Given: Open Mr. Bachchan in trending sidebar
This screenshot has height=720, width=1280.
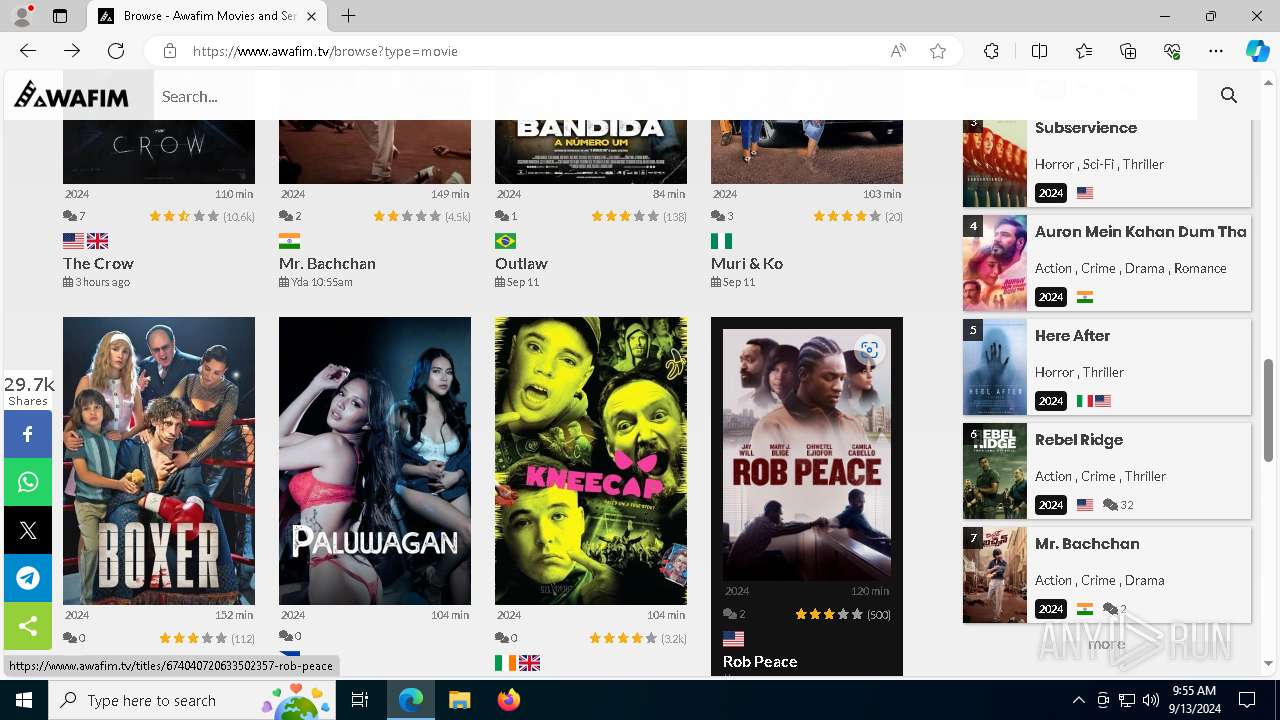Looking at the screenshot, I should pyautogui.click(x=1087, y=544).
